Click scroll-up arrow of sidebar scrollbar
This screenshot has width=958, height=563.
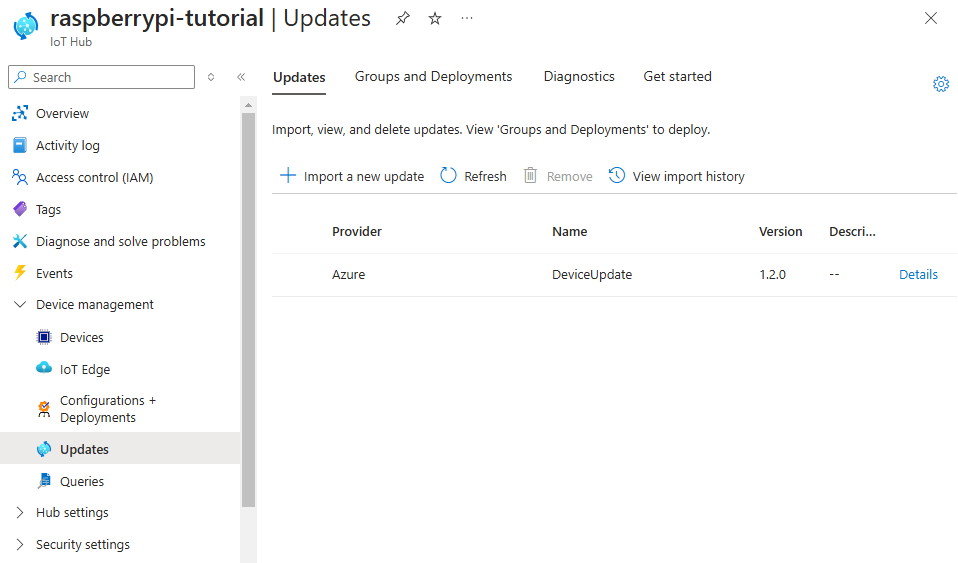pos(248,105)
